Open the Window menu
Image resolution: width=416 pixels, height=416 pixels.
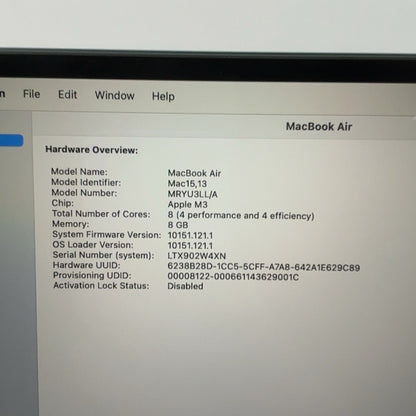pos(115,95)
